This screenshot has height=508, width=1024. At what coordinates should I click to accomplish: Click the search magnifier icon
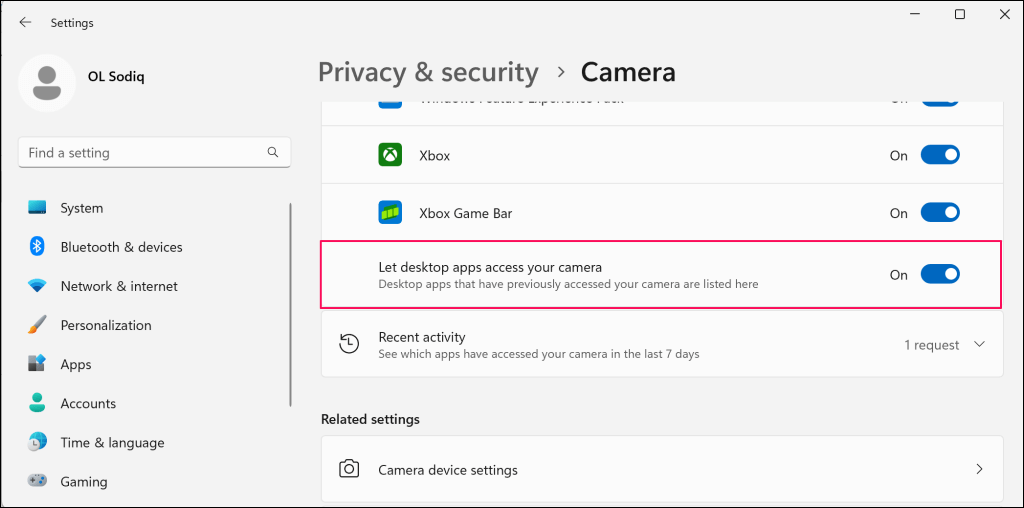pyautogui.click(x=273, y=153)
